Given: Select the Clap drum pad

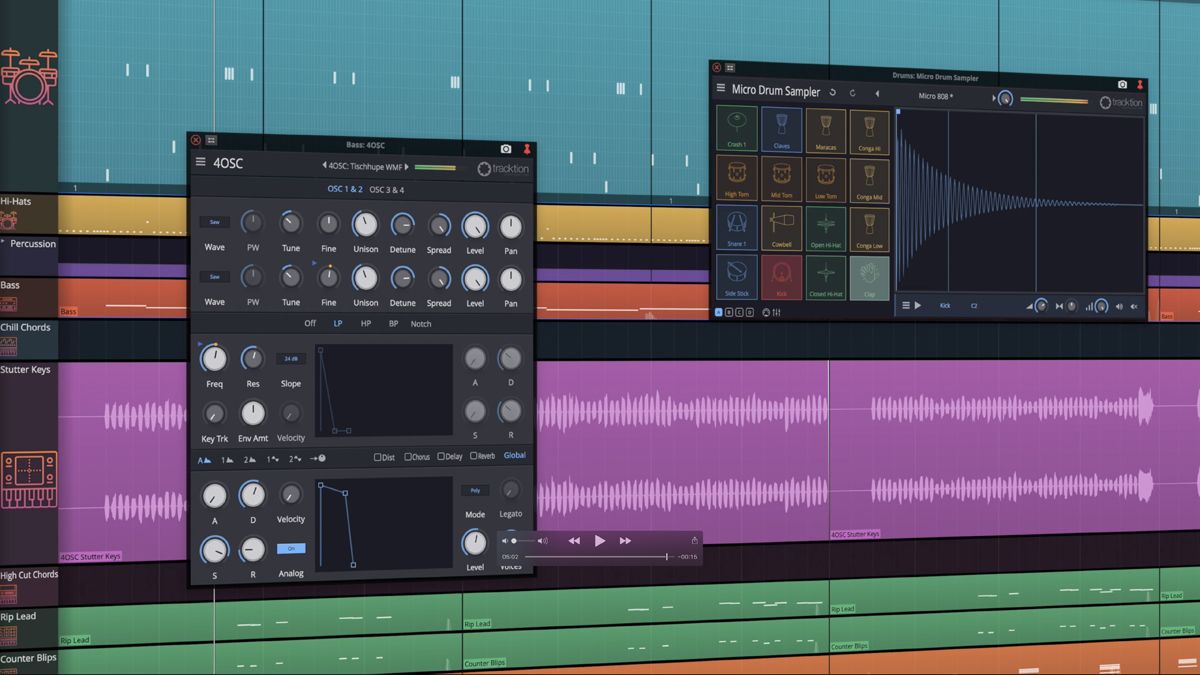Looking at the screenshot, I should 870,278.
